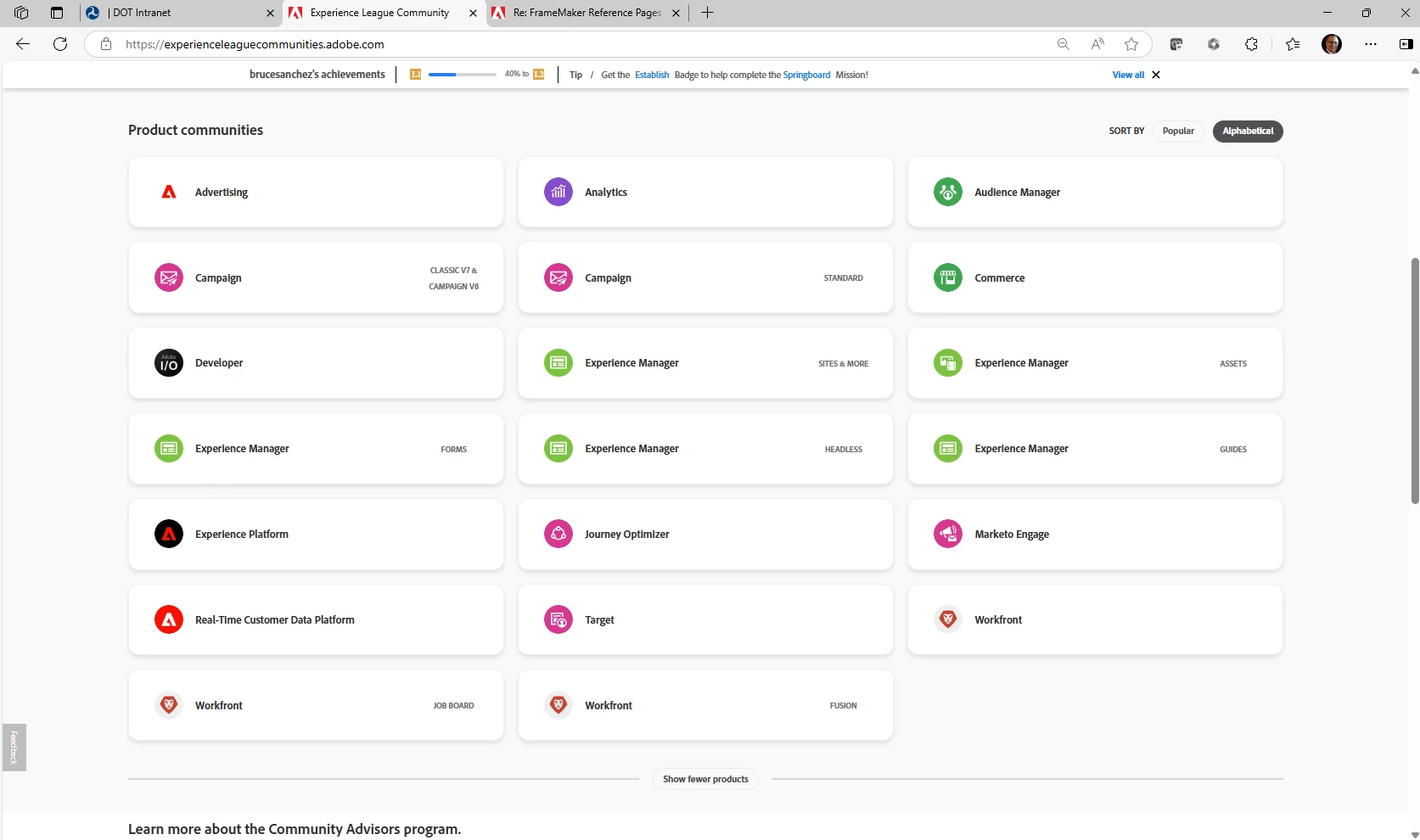The width and height of the screenshot is (1420, 840).
Task: Click the Marketo Engage megaphone icon
Action: point(948,534)
